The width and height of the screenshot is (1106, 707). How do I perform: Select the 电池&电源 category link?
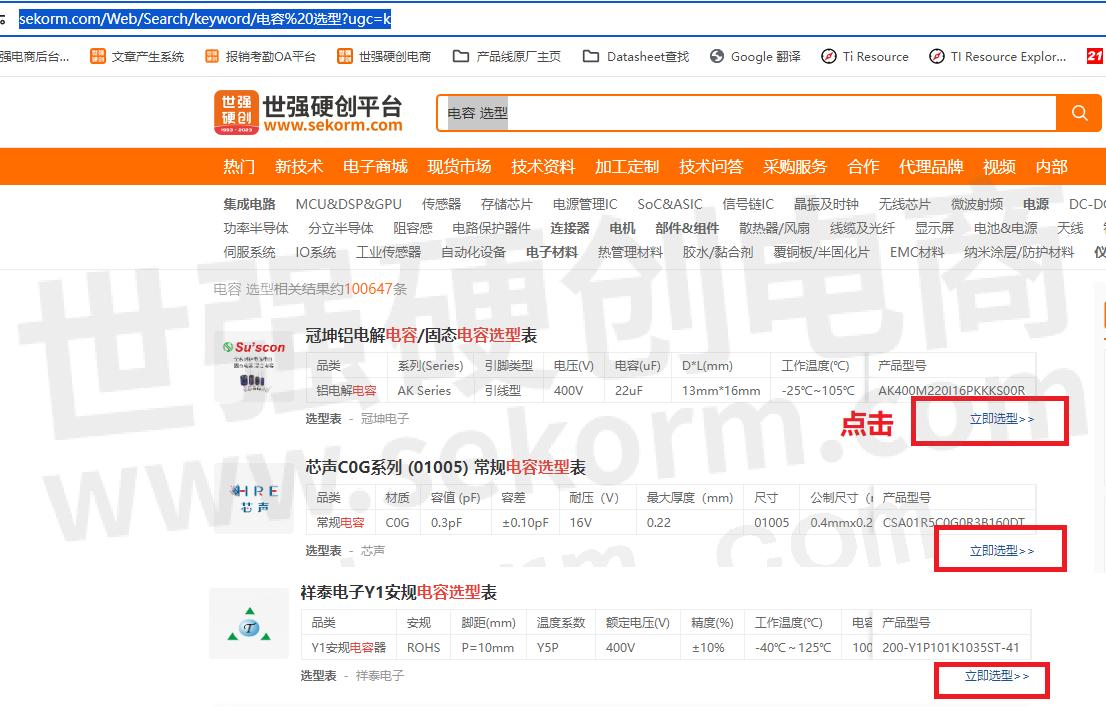pos(1006,228)
